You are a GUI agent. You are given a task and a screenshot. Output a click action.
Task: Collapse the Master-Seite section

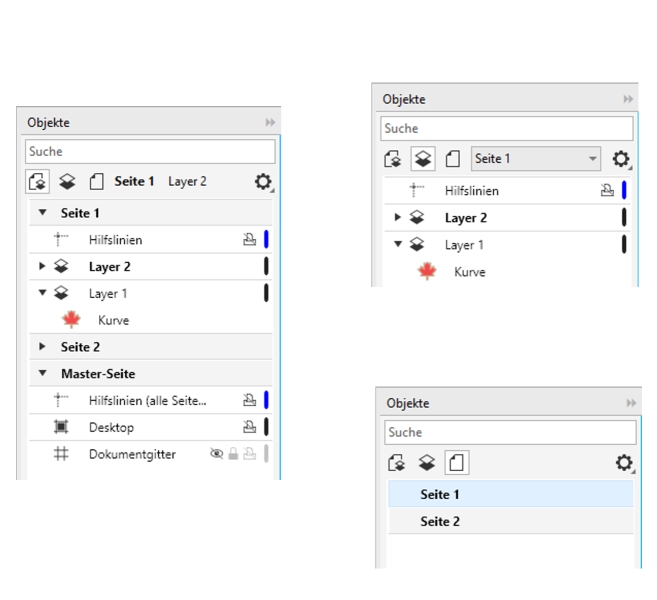pos(42,374)
